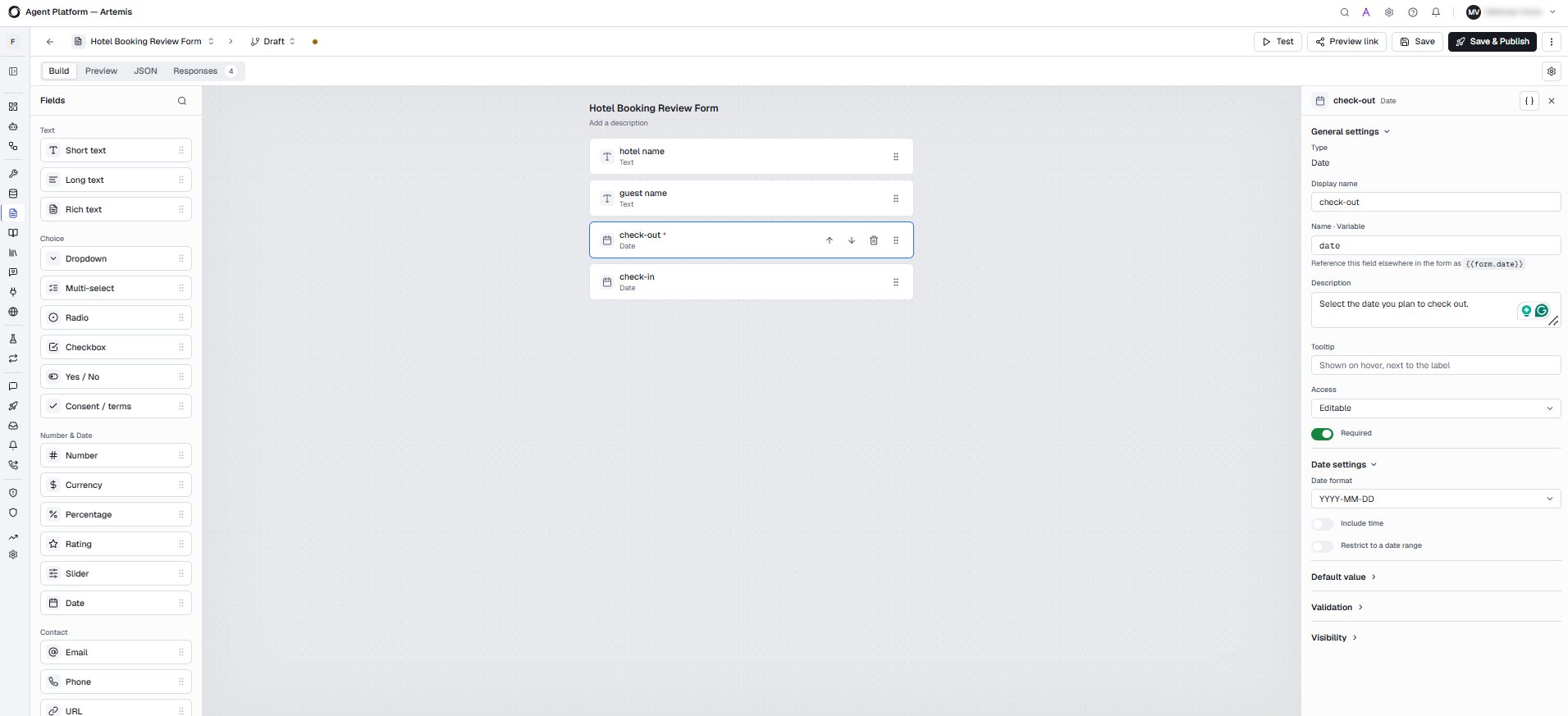Add a Slider field from the Fields list
Viewport: 1568px width, 716px height.
point(116,574)
